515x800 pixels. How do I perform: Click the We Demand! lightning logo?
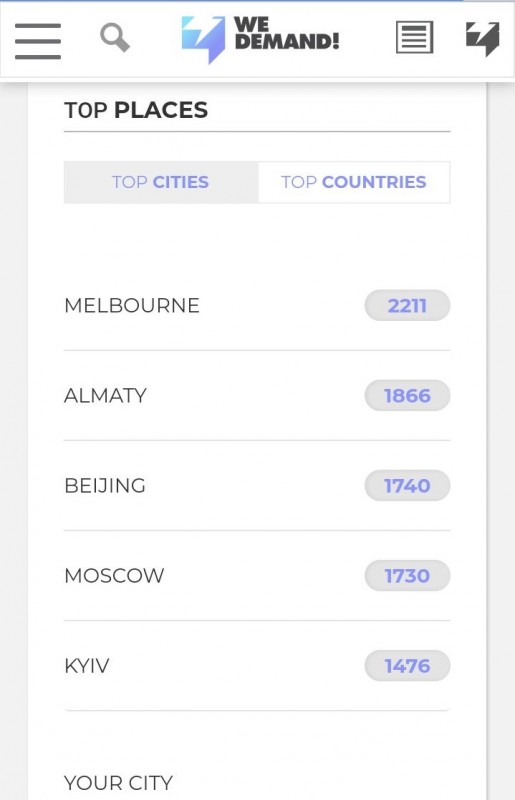203,40
